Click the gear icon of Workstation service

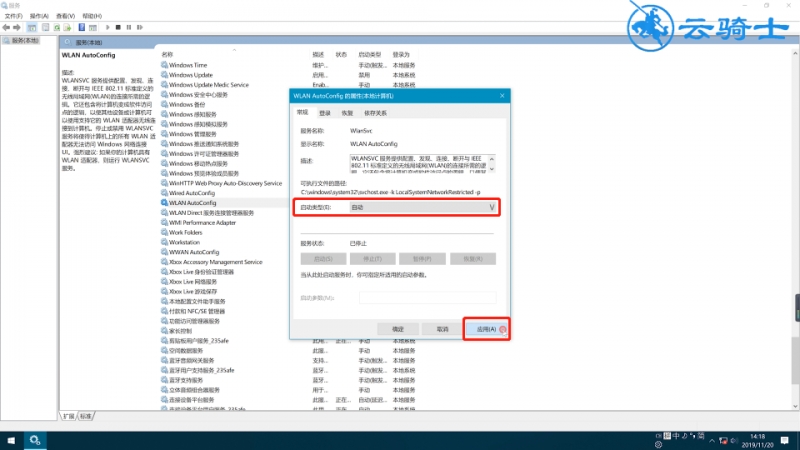tap(164, 242)
